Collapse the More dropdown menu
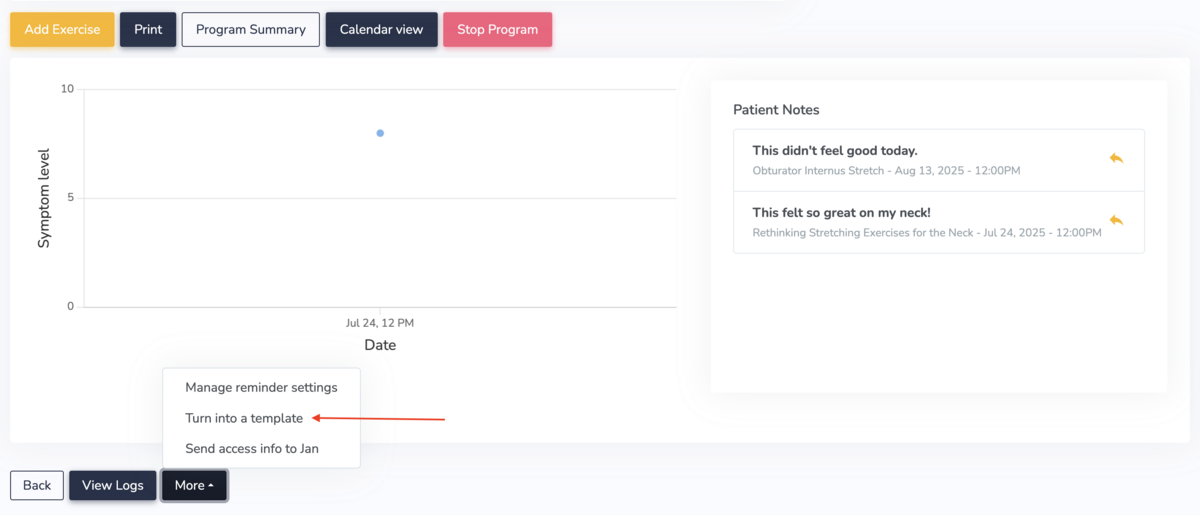This screenshot has width=1200, height=515. click(x=194, y=485)
